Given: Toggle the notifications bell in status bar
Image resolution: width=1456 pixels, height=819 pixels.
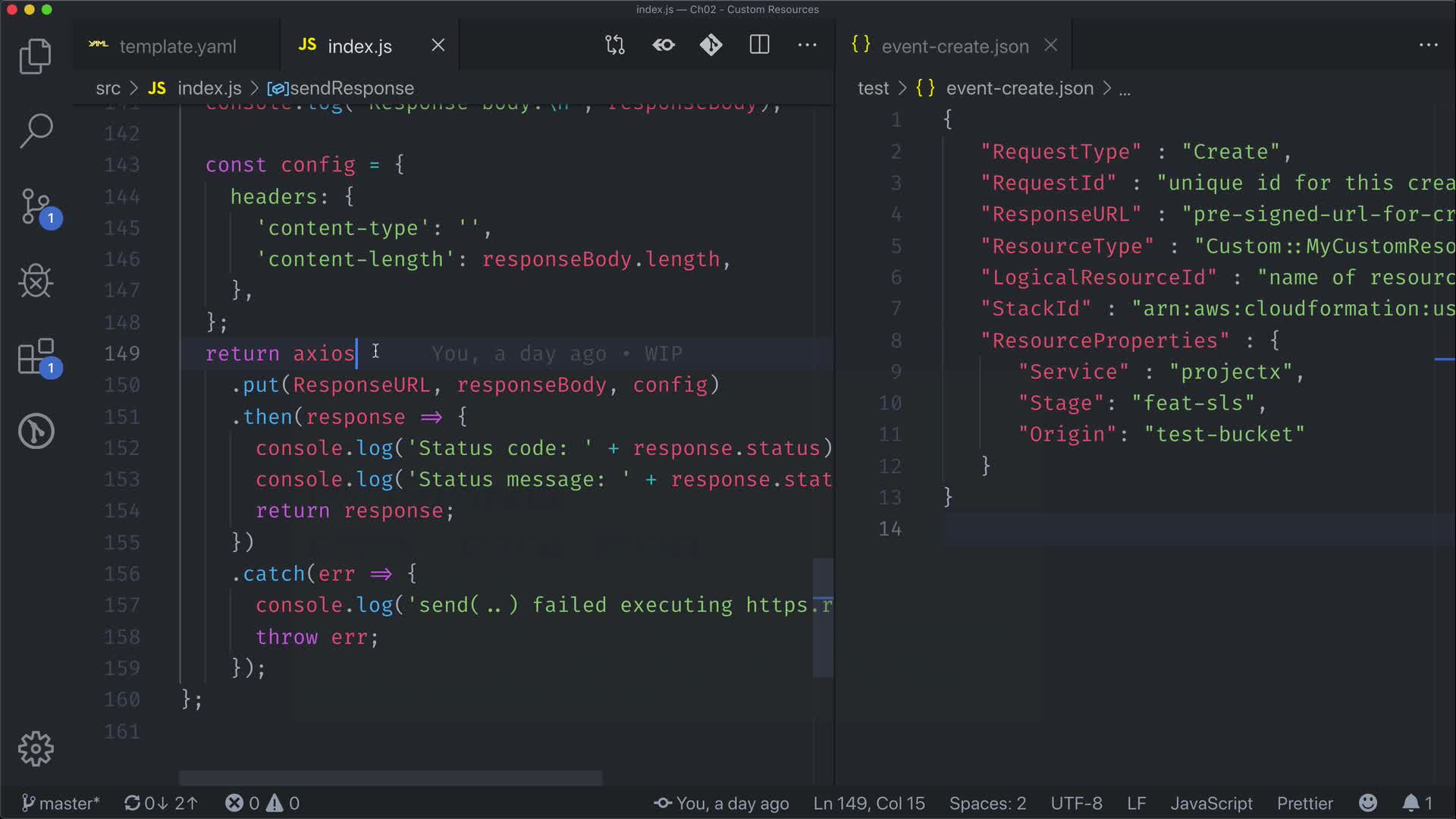Looking at the screenshot, I should pos(1410,803).
